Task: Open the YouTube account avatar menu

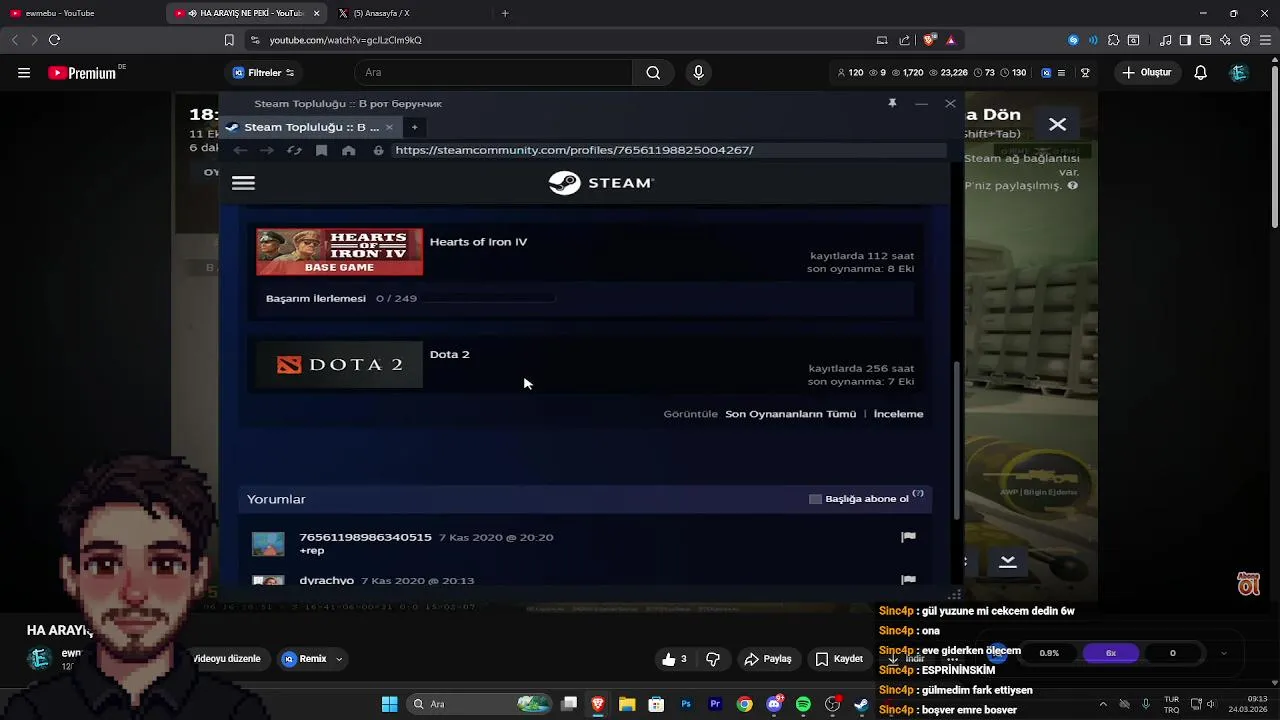Action: [x=1239, y=73]
